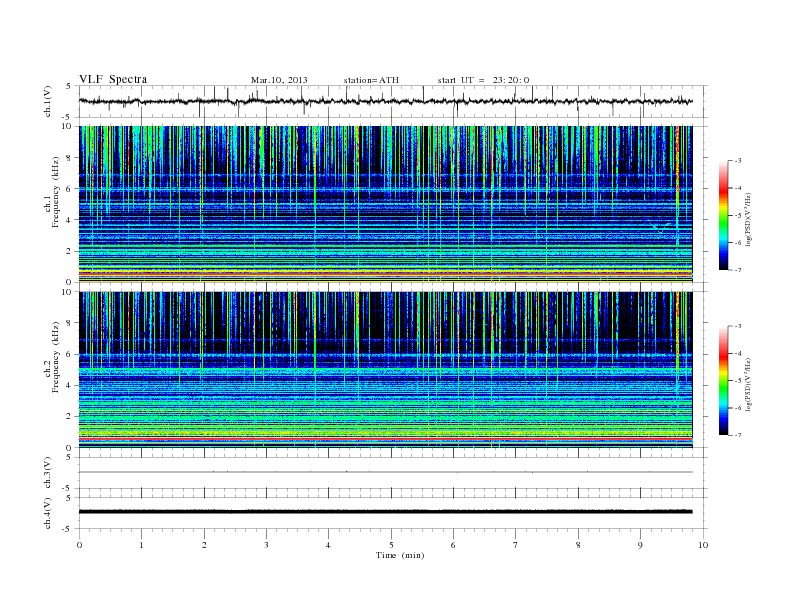Click the ch.1 waveform trace plot
The image size is (792, 612).
[x=385, y=101]
